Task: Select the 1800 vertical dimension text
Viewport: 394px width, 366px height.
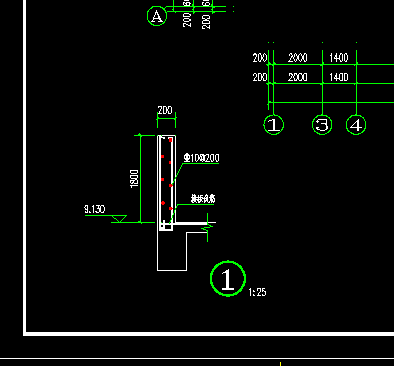Action: (134, 179)
